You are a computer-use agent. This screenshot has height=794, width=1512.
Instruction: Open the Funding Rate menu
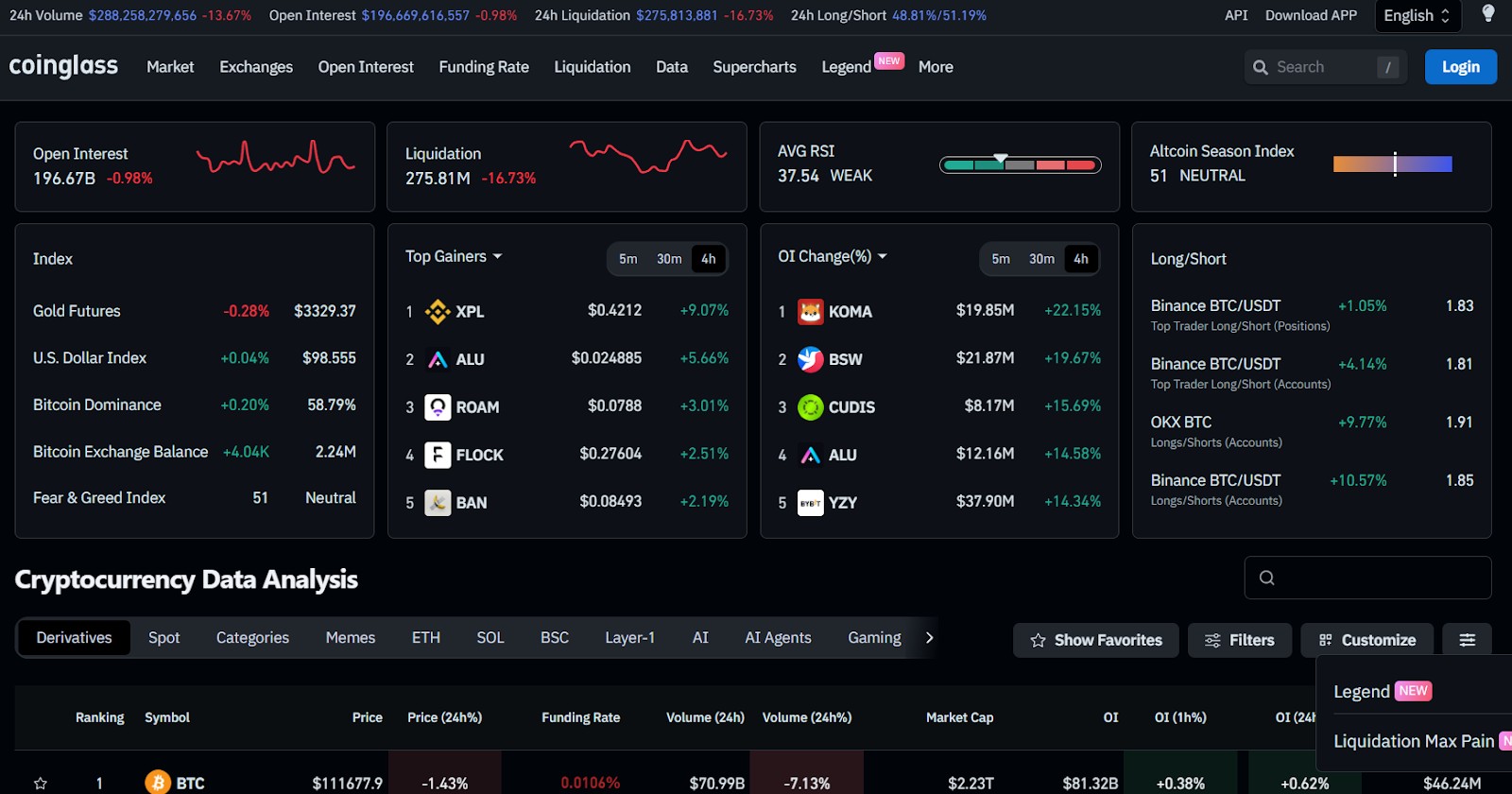[x=484, y=67]
